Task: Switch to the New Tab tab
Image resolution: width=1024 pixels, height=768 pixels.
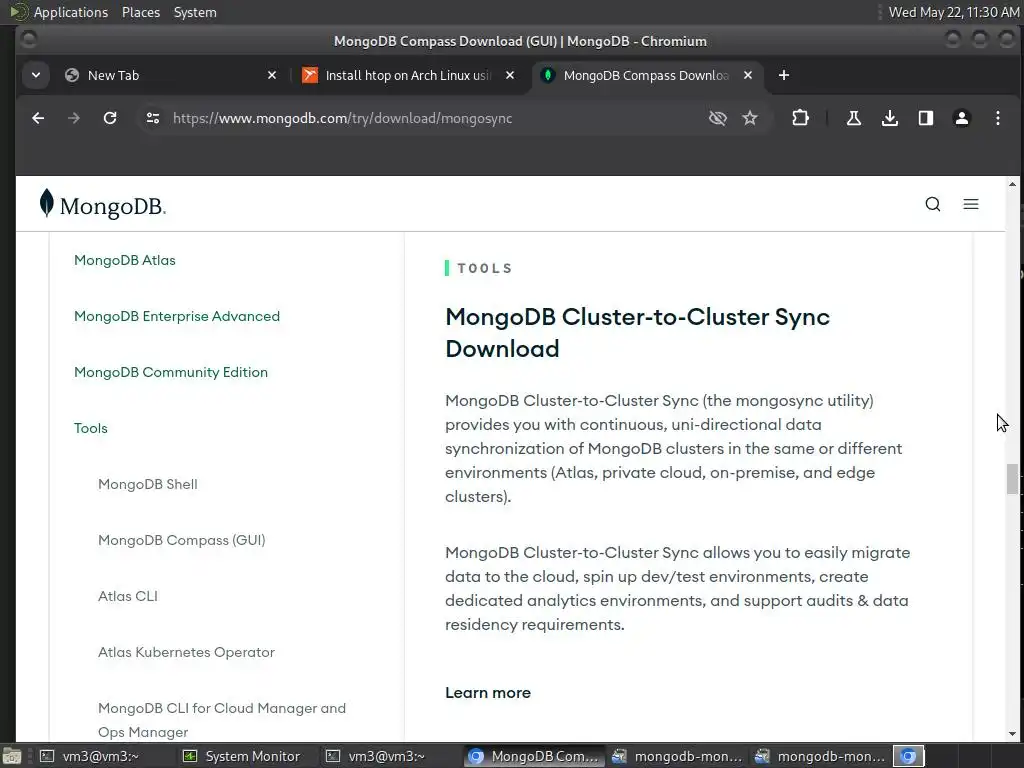Action: pyautogui.click(x=172, y=75)
